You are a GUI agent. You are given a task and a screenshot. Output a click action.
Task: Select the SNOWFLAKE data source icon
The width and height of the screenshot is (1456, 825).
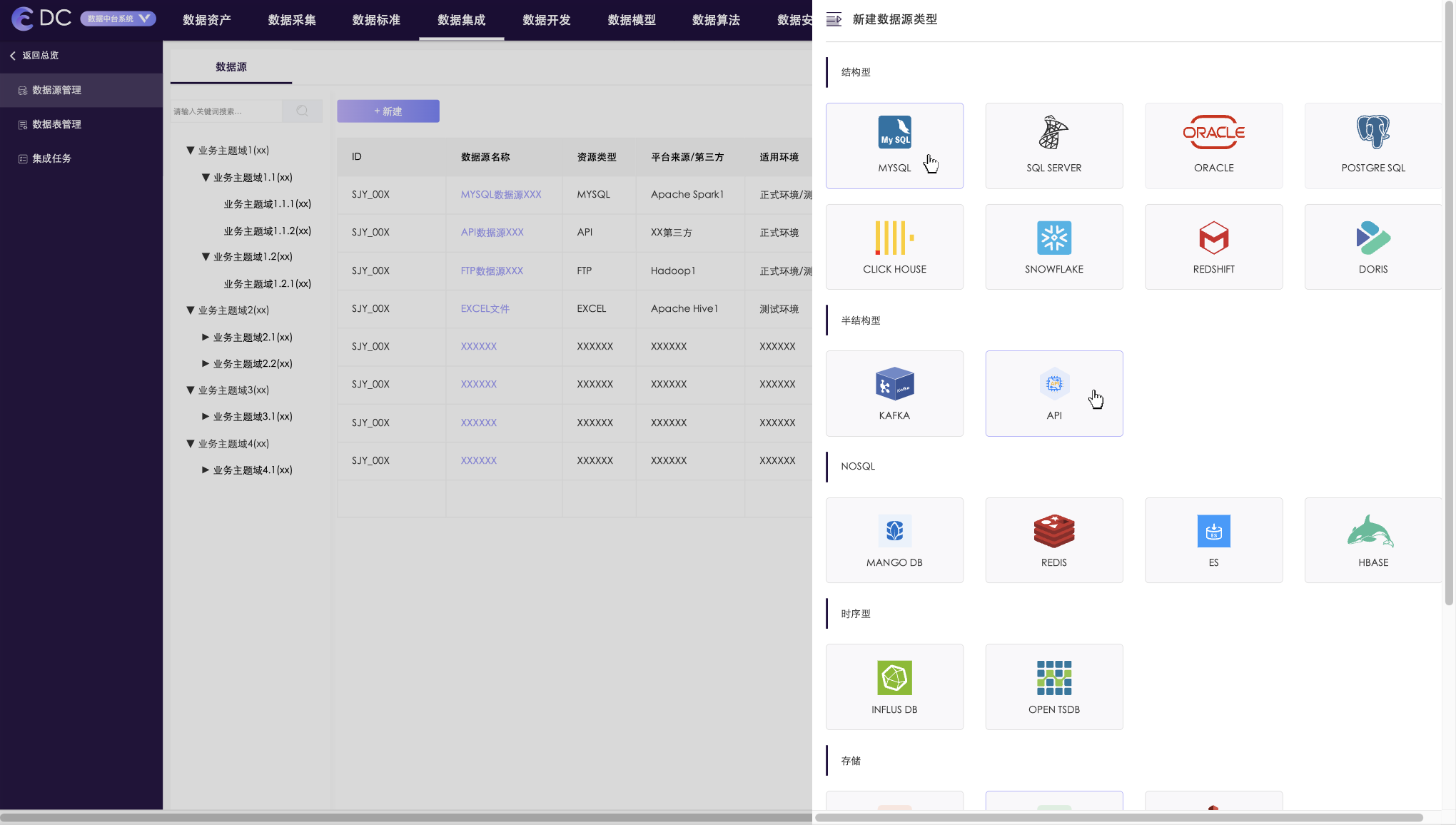pyautogui.click(x=1053, y=238)
